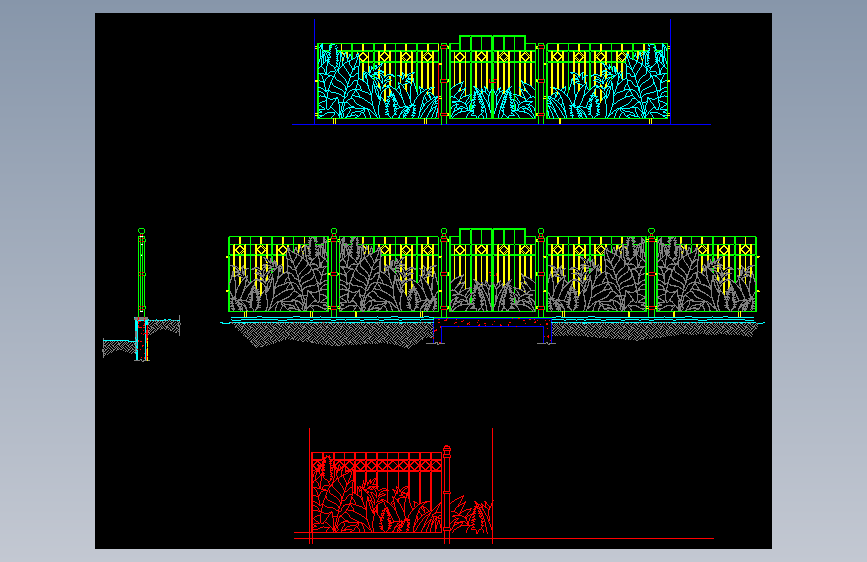The image size is (867, 562).
Task: Click the middle gate panel with gray foliage
Action: click(x=493, y=270)
